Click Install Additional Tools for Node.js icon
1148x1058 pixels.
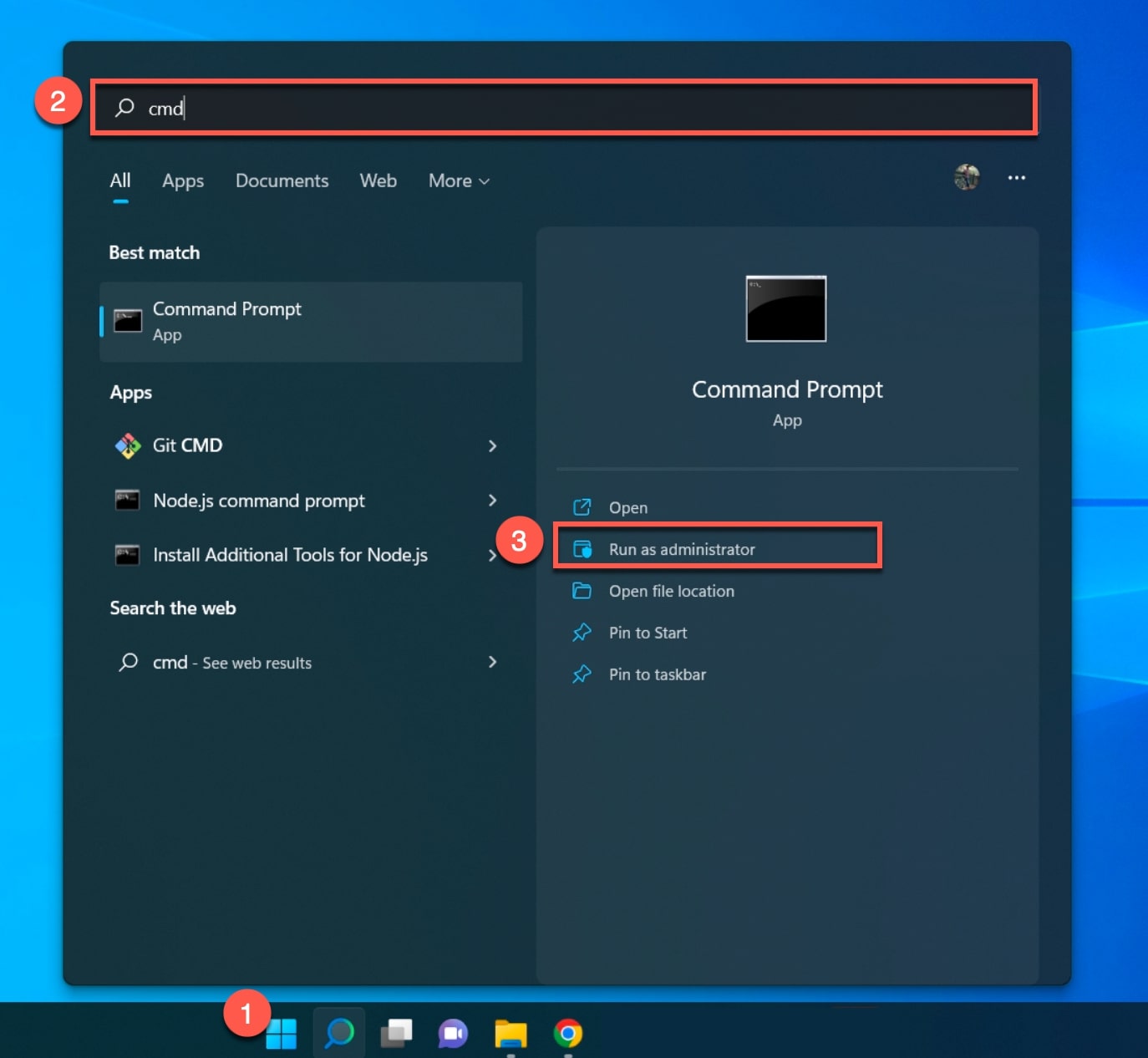tap(128, 555)
